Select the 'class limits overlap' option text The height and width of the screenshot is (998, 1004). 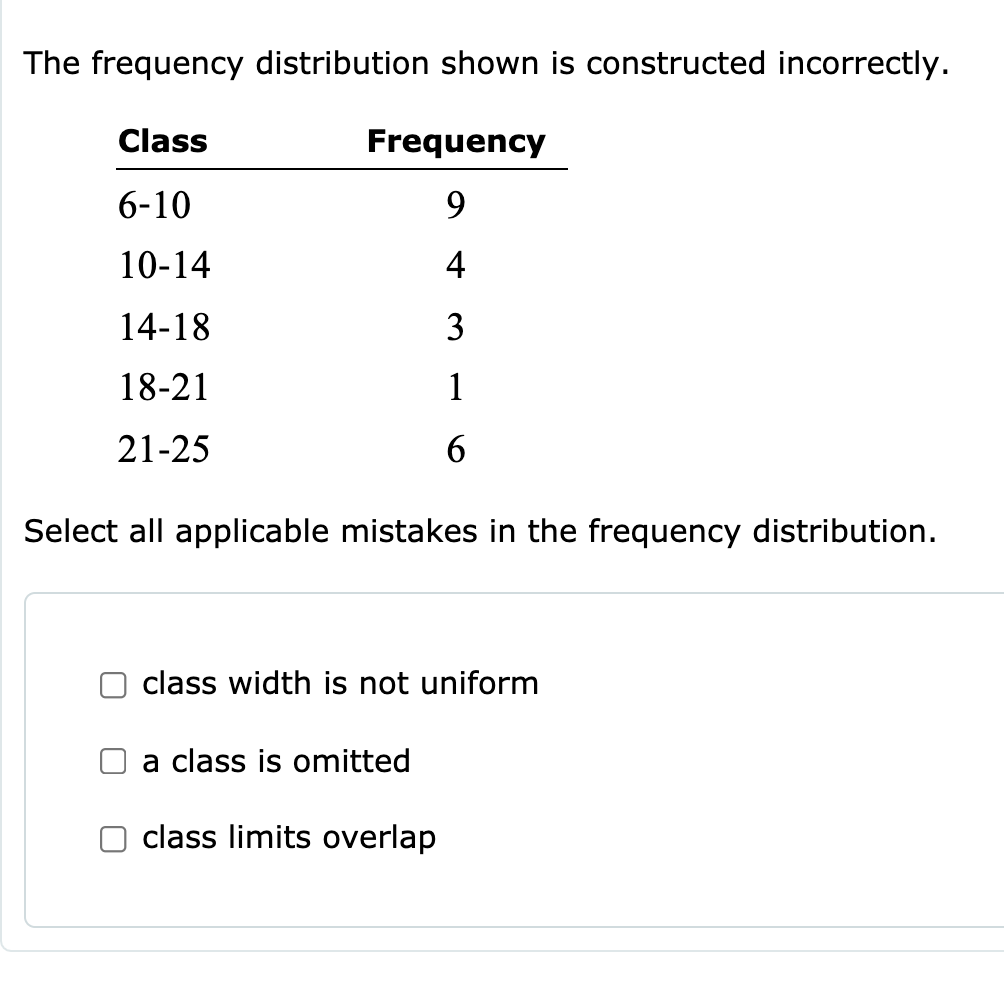point(288,838)
